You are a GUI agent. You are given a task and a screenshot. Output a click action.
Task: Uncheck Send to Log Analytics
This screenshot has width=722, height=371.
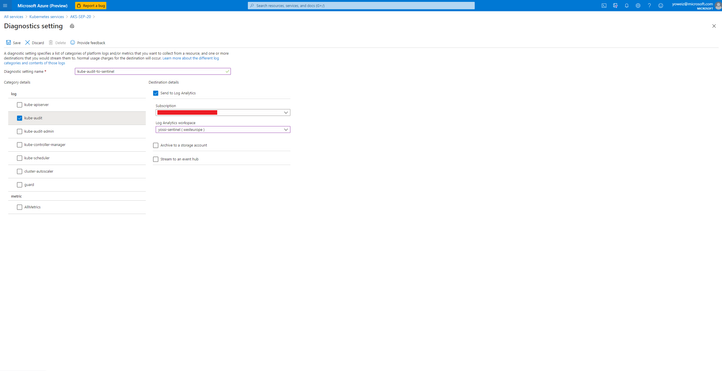pyautogui.click(x=156, y=93)
